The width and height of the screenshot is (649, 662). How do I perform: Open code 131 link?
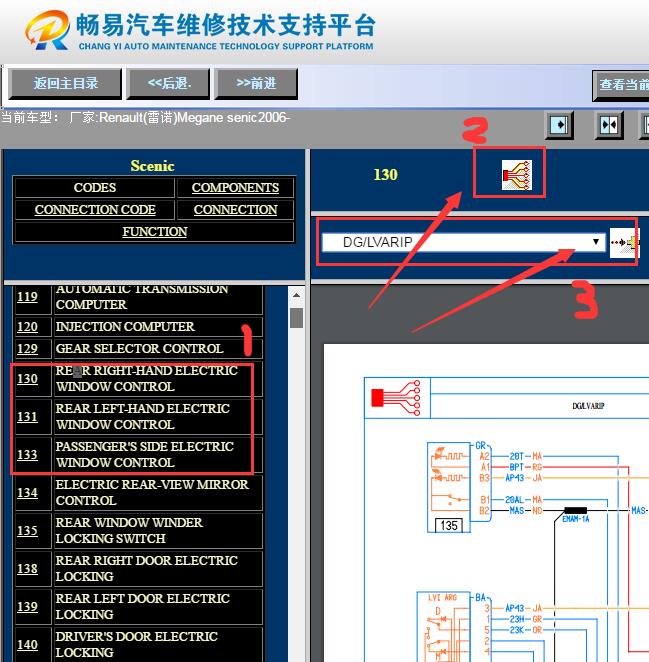27,417
